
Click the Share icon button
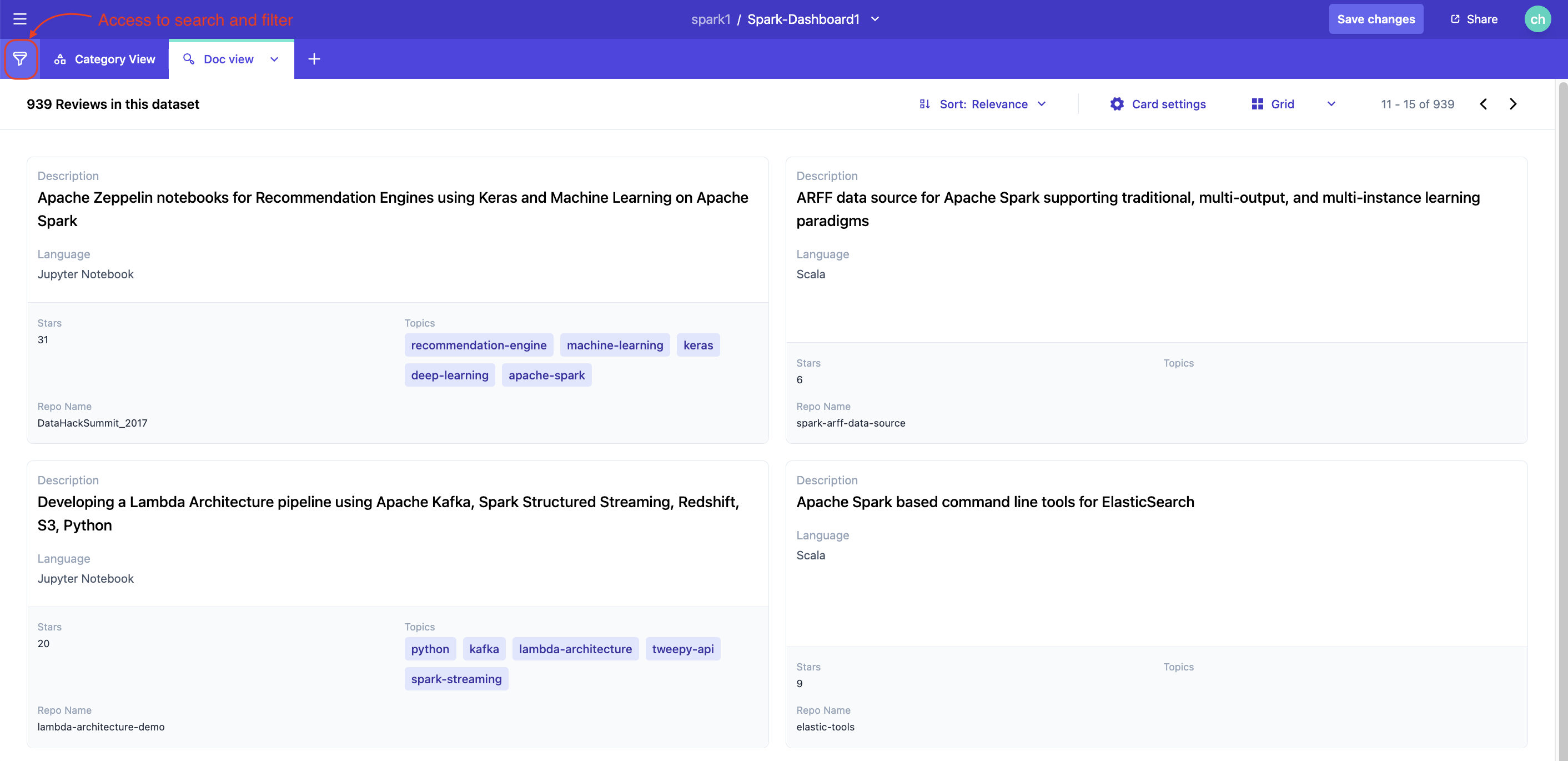[x=1474, y=19]
